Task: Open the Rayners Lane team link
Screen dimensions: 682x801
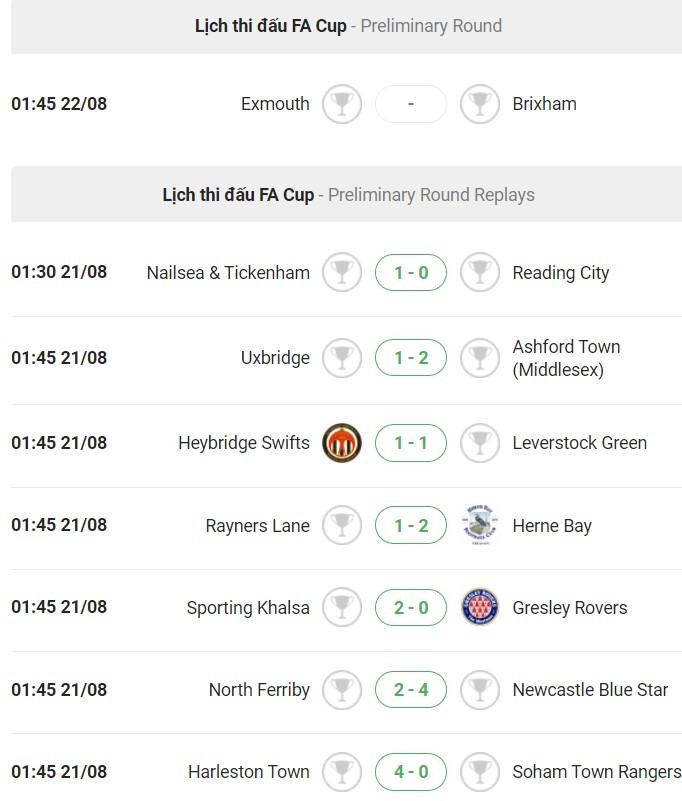Action: point(257,525)
